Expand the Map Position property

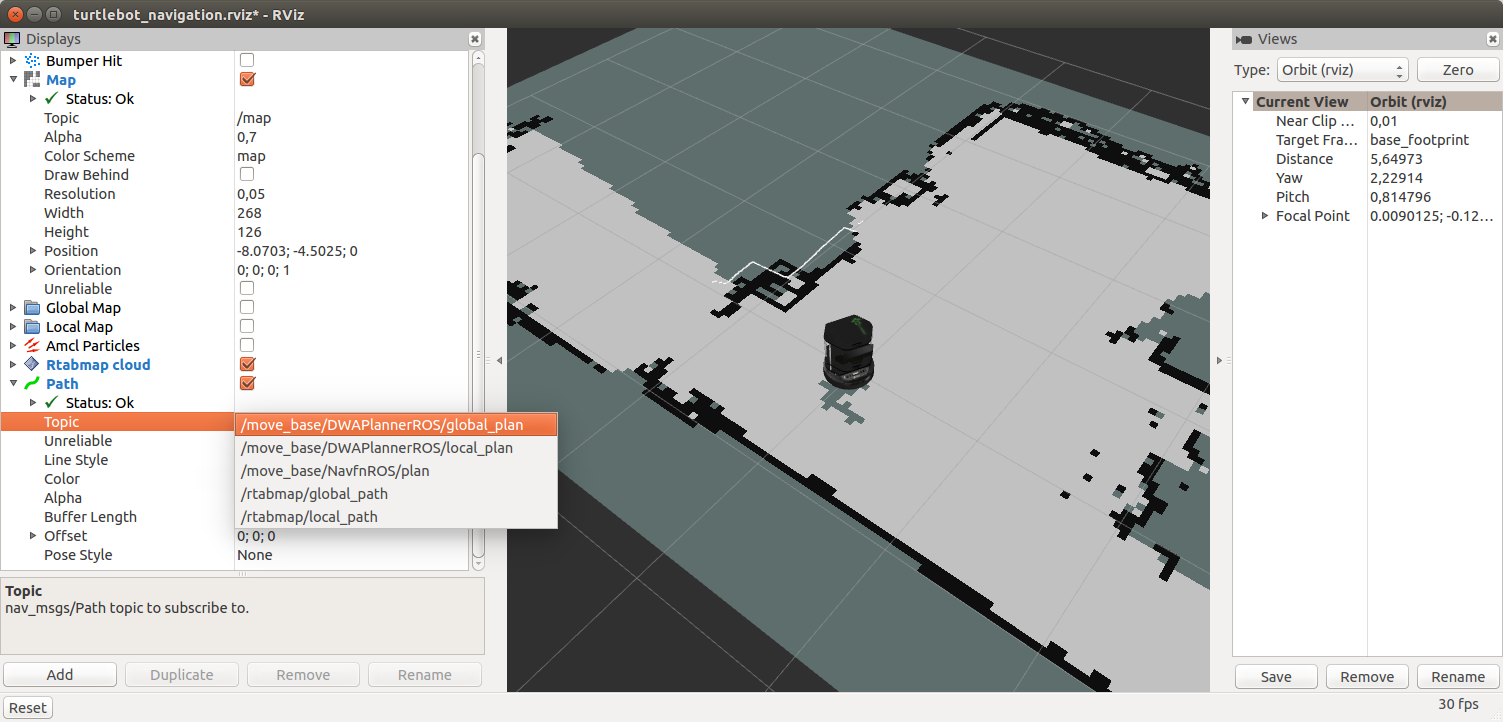[33, 251]
